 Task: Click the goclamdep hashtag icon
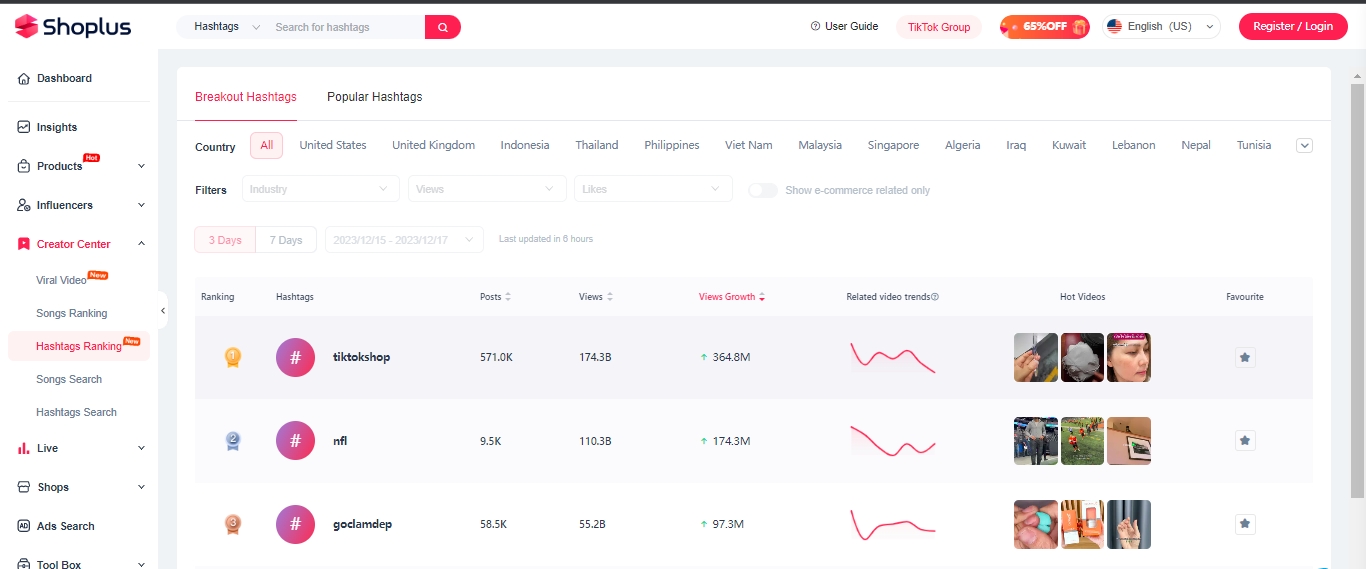coord(295,524)
